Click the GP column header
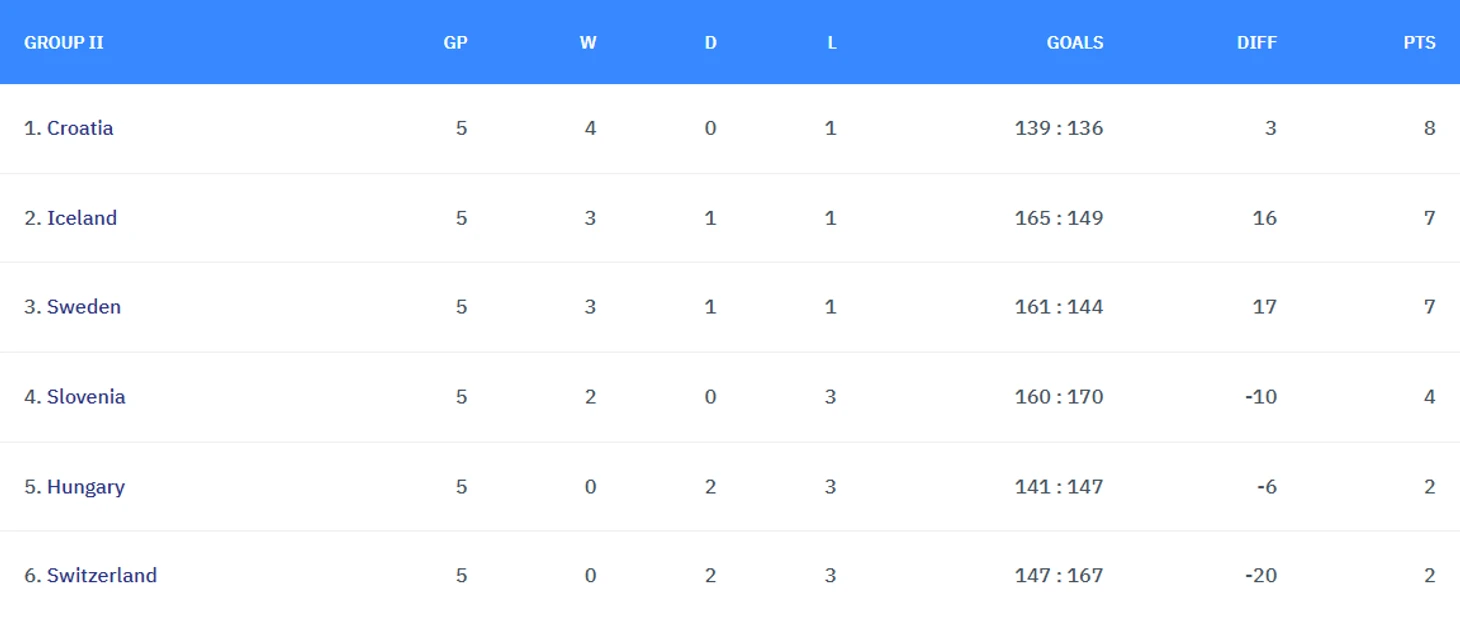The height and width of the screenshot is (618, 1460). pyautogui.click(x=456, y=43)
